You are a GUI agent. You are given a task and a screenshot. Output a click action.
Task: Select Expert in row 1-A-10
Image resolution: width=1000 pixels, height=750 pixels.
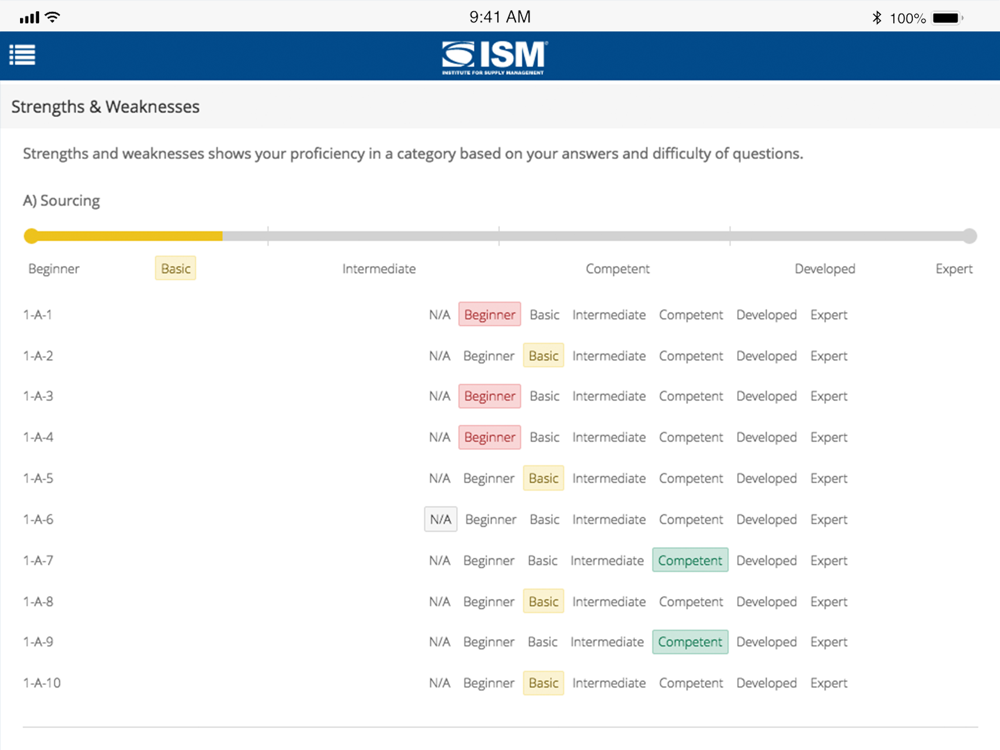[x=829, y=682]
